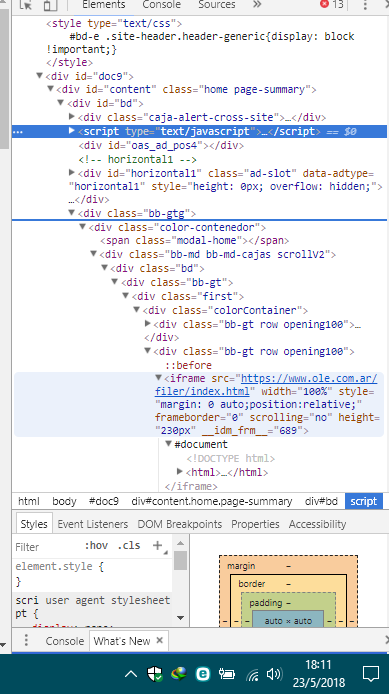Expand the html element inside iframe
This screenshot has height=694, width=389.
pos(180,472)
